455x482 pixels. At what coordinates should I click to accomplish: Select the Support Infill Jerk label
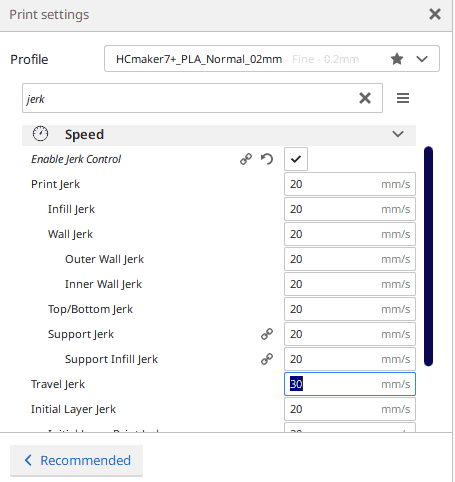point(111,359)
